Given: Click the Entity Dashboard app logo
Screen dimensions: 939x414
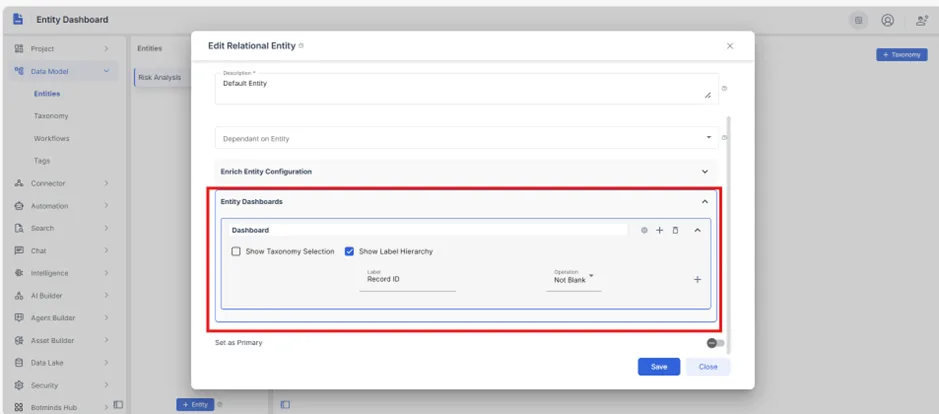Looking at the screenshot, I should [18, 19].
